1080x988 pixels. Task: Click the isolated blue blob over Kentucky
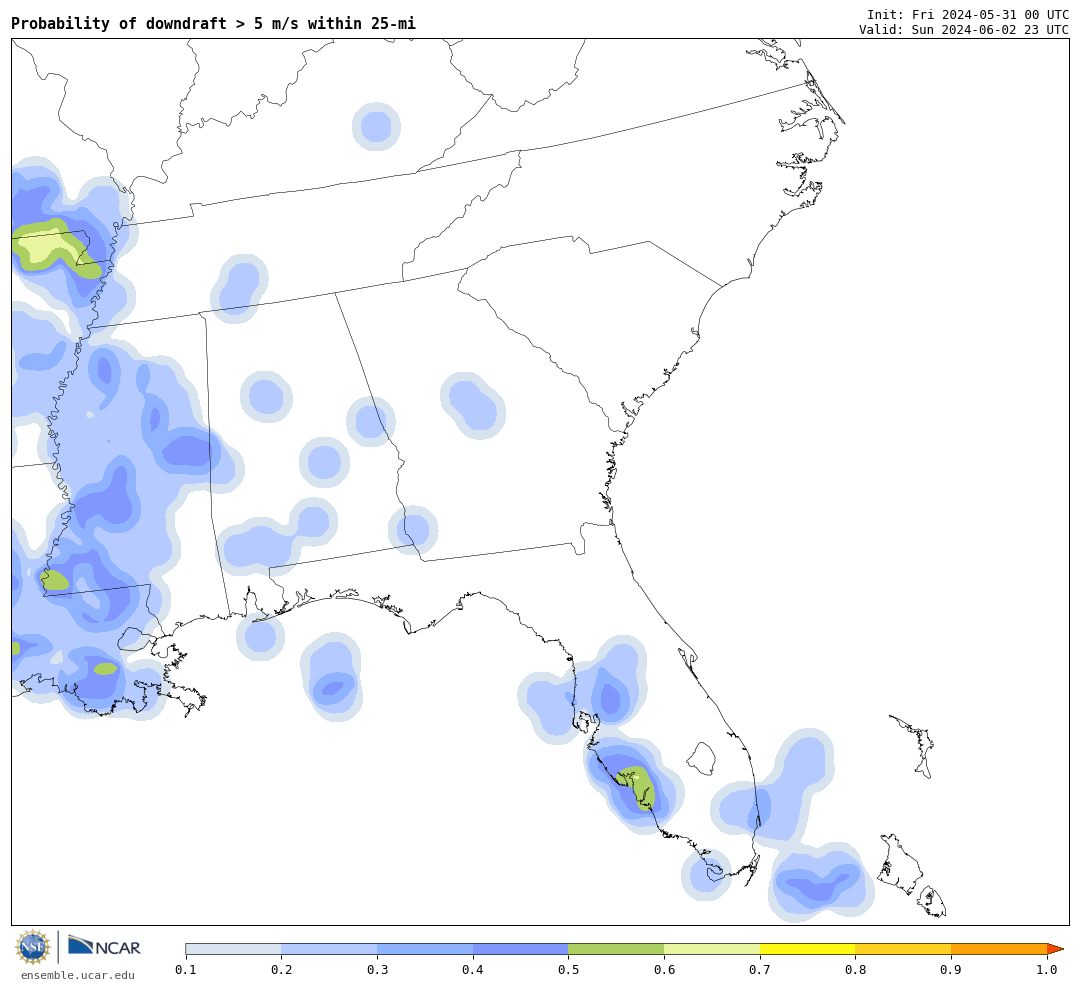coord(376,127)
